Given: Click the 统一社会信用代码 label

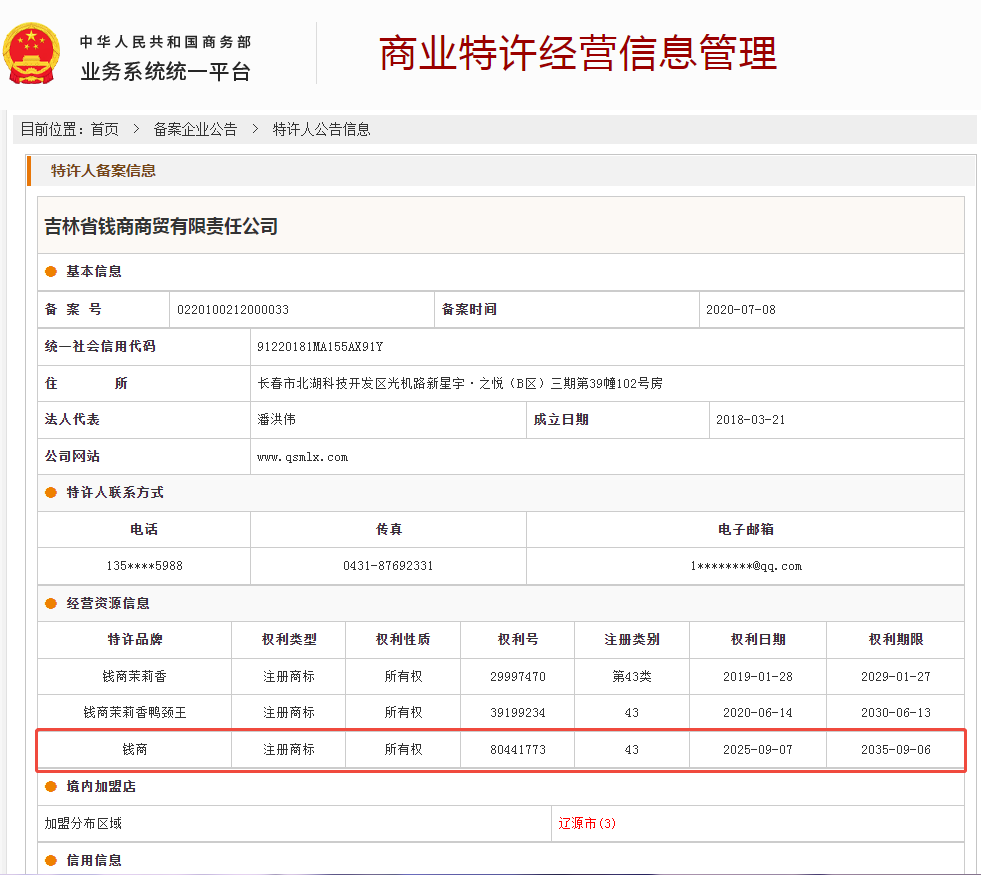Looking at the screenshot, I should tap(100, 346).
